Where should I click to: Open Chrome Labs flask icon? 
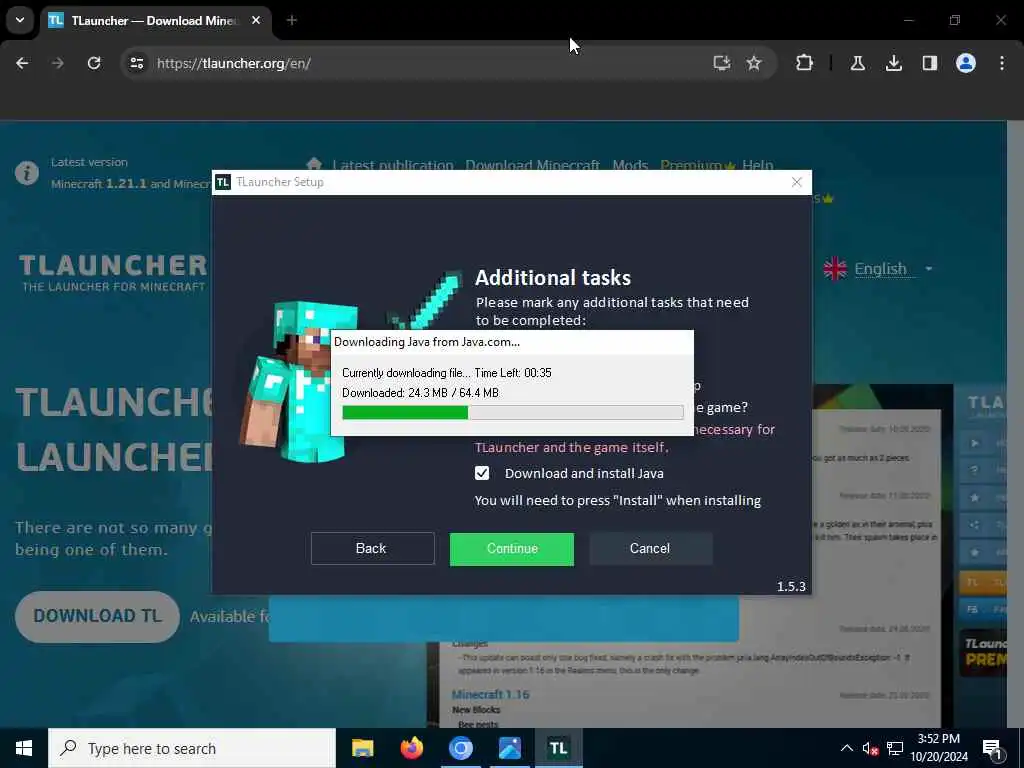[857, 63]
